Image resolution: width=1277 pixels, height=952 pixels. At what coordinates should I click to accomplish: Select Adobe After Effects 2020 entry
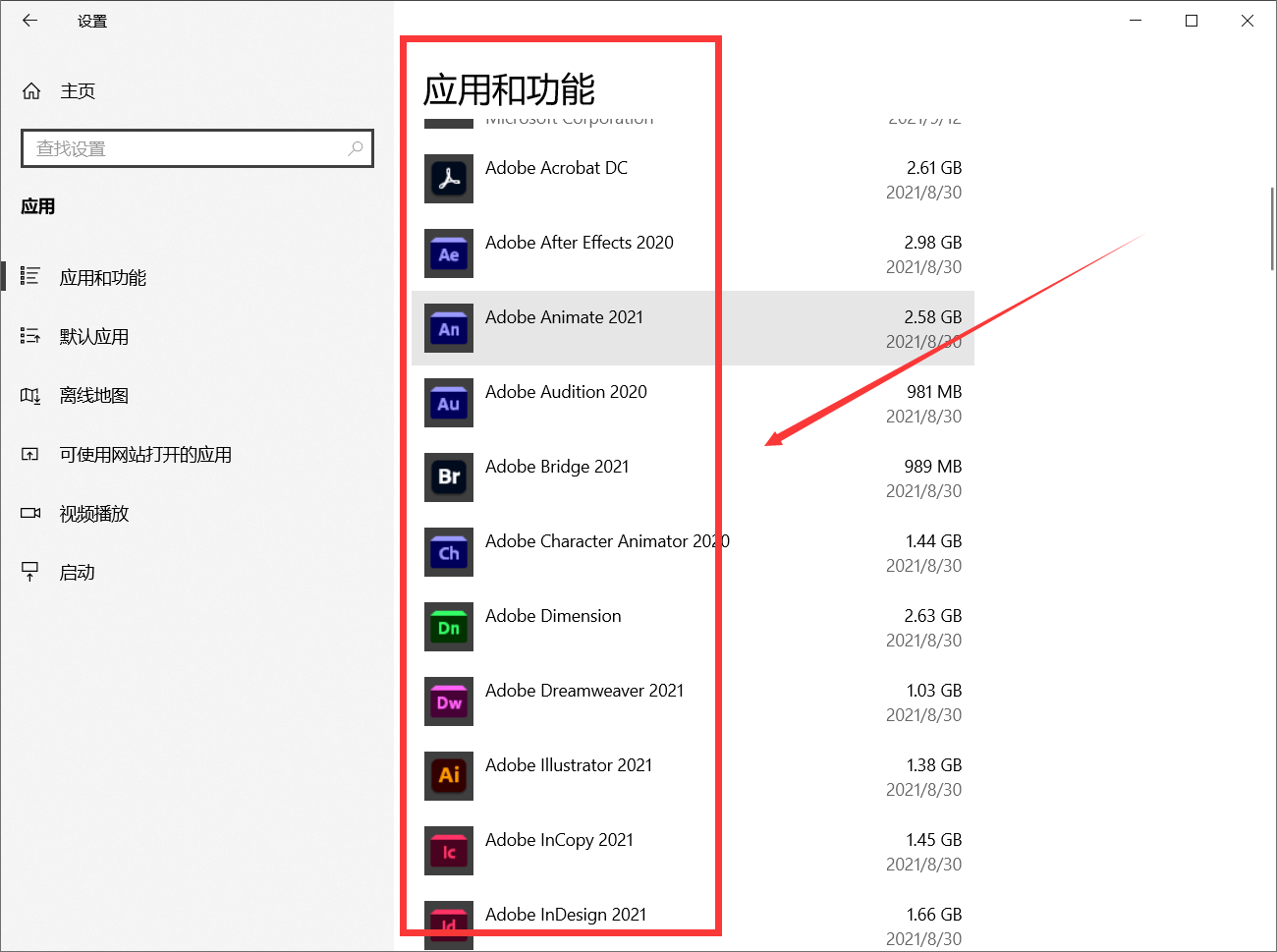(x=693, y=253)
